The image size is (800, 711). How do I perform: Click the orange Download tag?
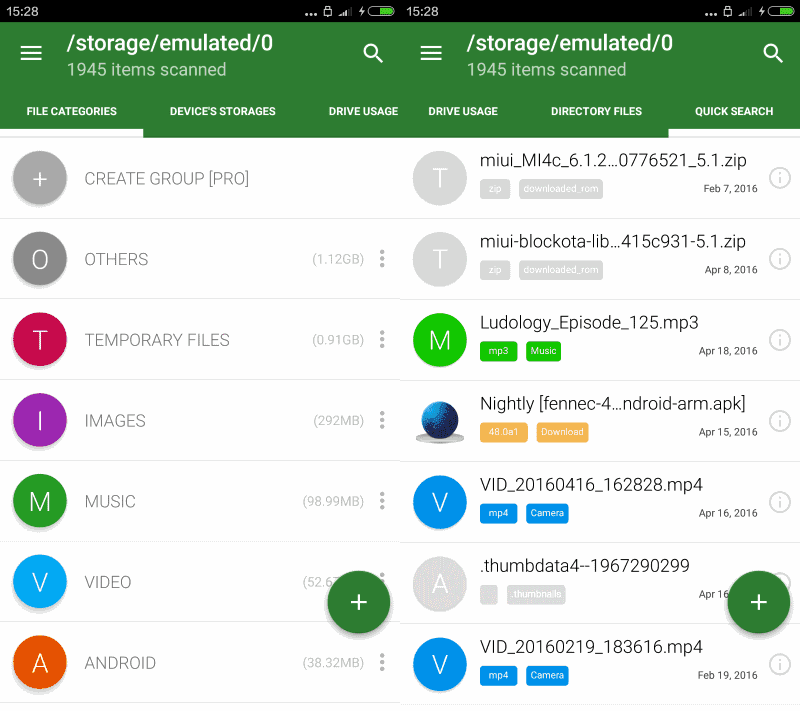[562, 432]
